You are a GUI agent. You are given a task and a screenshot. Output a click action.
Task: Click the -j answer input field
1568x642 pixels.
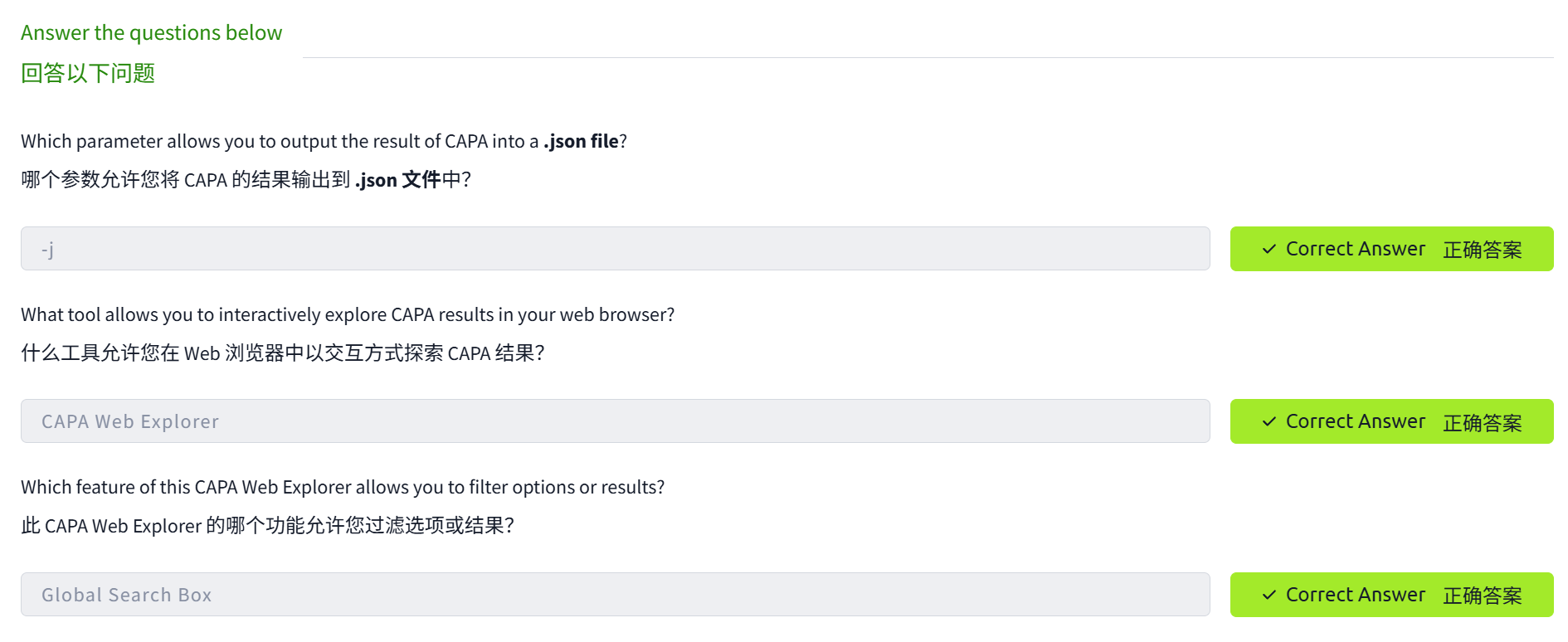tap(615, 249)
